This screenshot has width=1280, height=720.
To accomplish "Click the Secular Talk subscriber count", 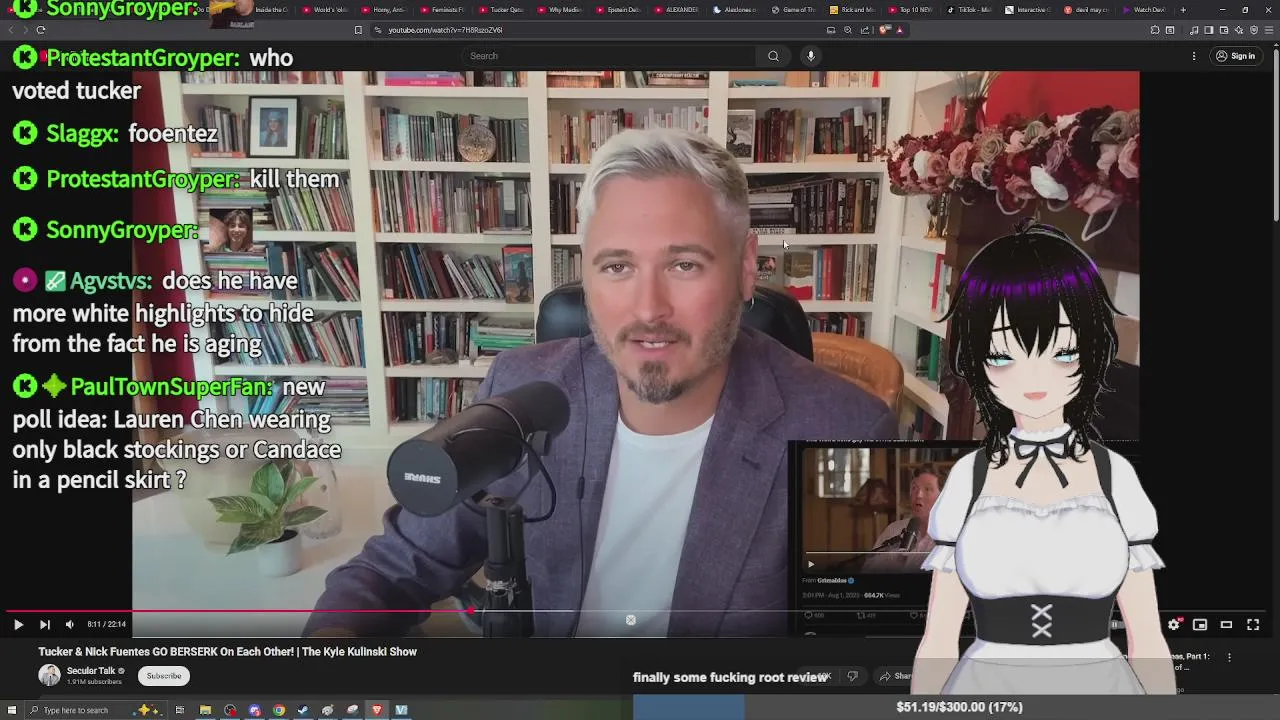I will (94, 682).
